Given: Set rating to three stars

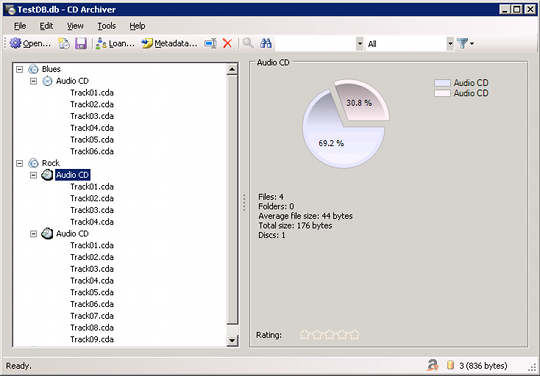Looking at the screenshot, I should pyautogui.click(x=329, y=335).
